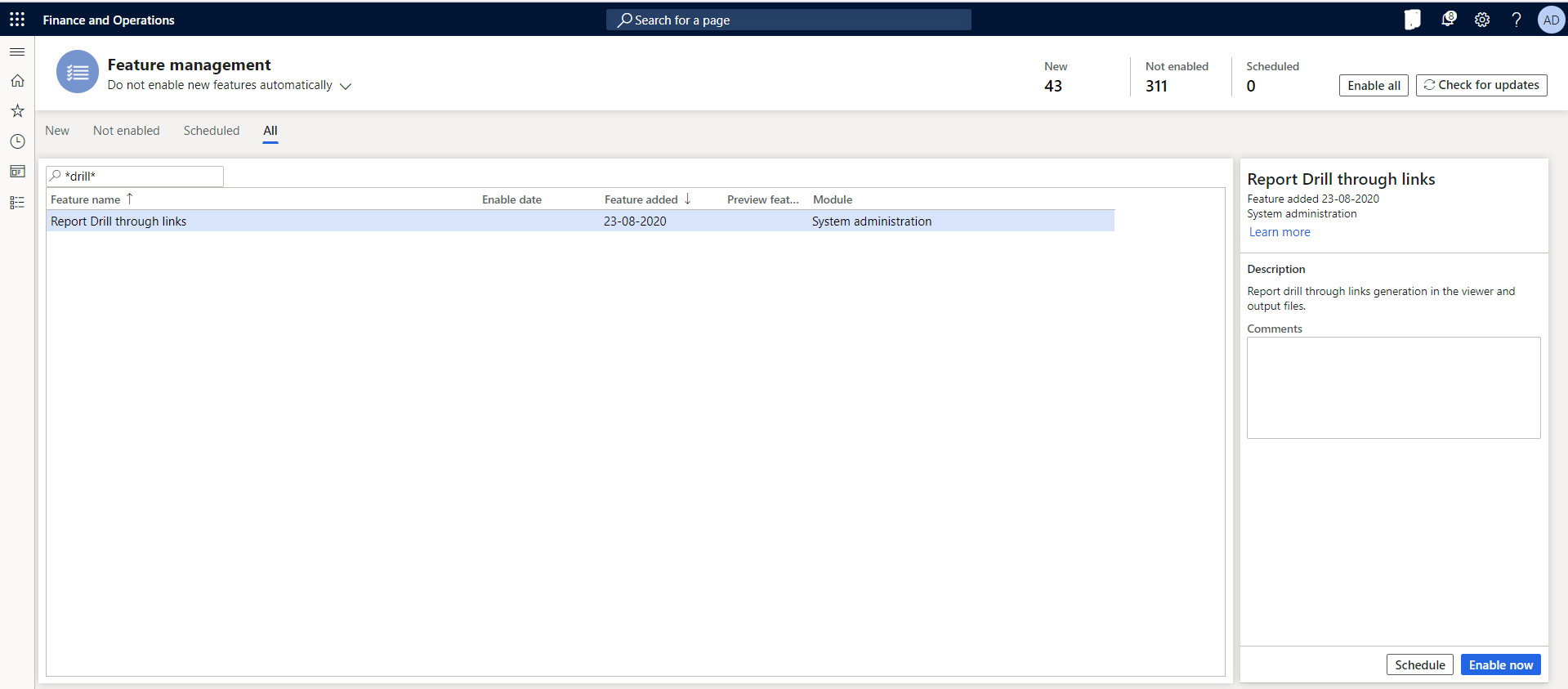Viewport: 1568px width, 689px height.
Task: Click the *drill* filter field
Action: (x=135, y=176)
